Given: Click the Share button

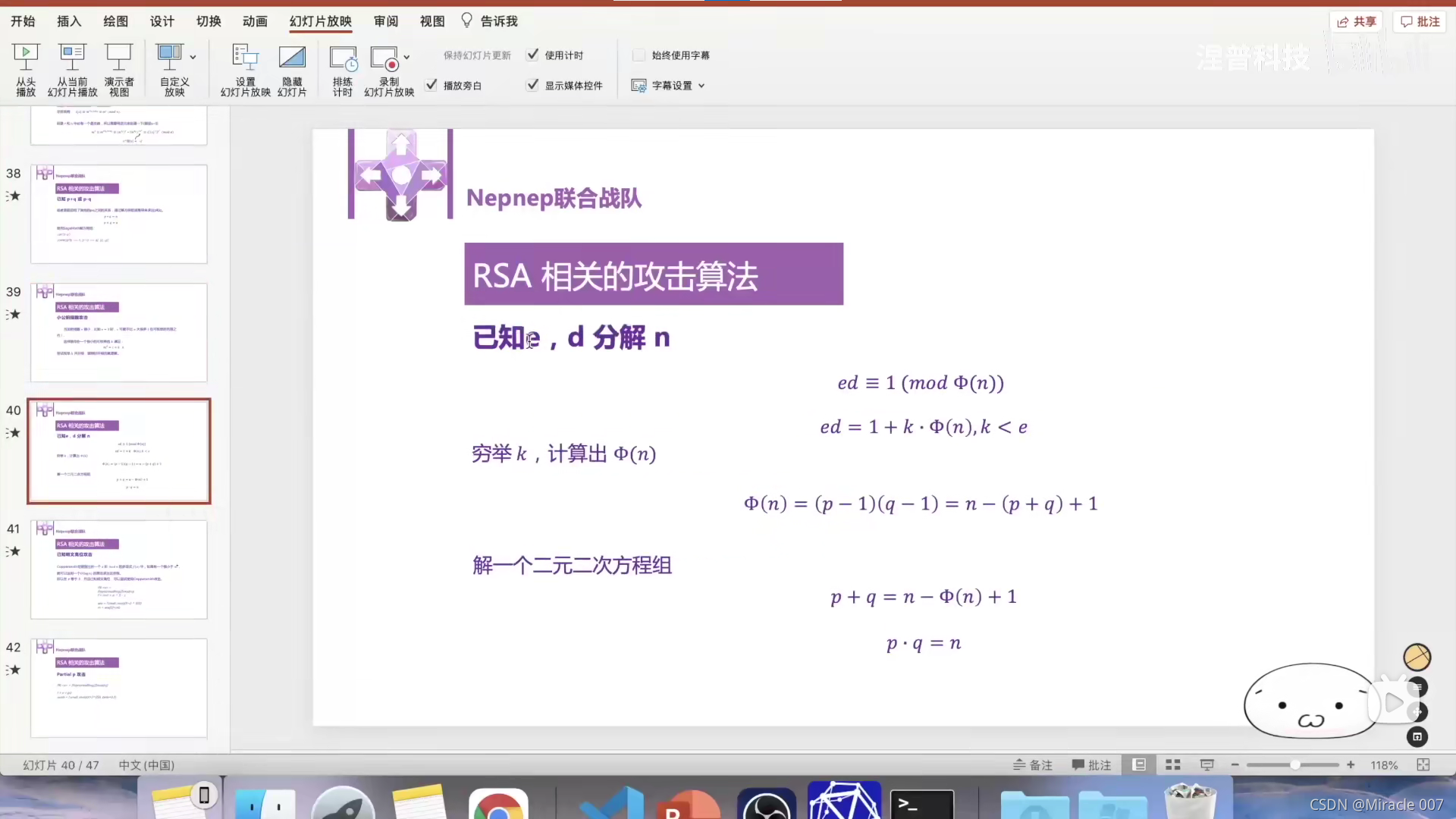Looking at the screenshot, I should coord(1357,21).
